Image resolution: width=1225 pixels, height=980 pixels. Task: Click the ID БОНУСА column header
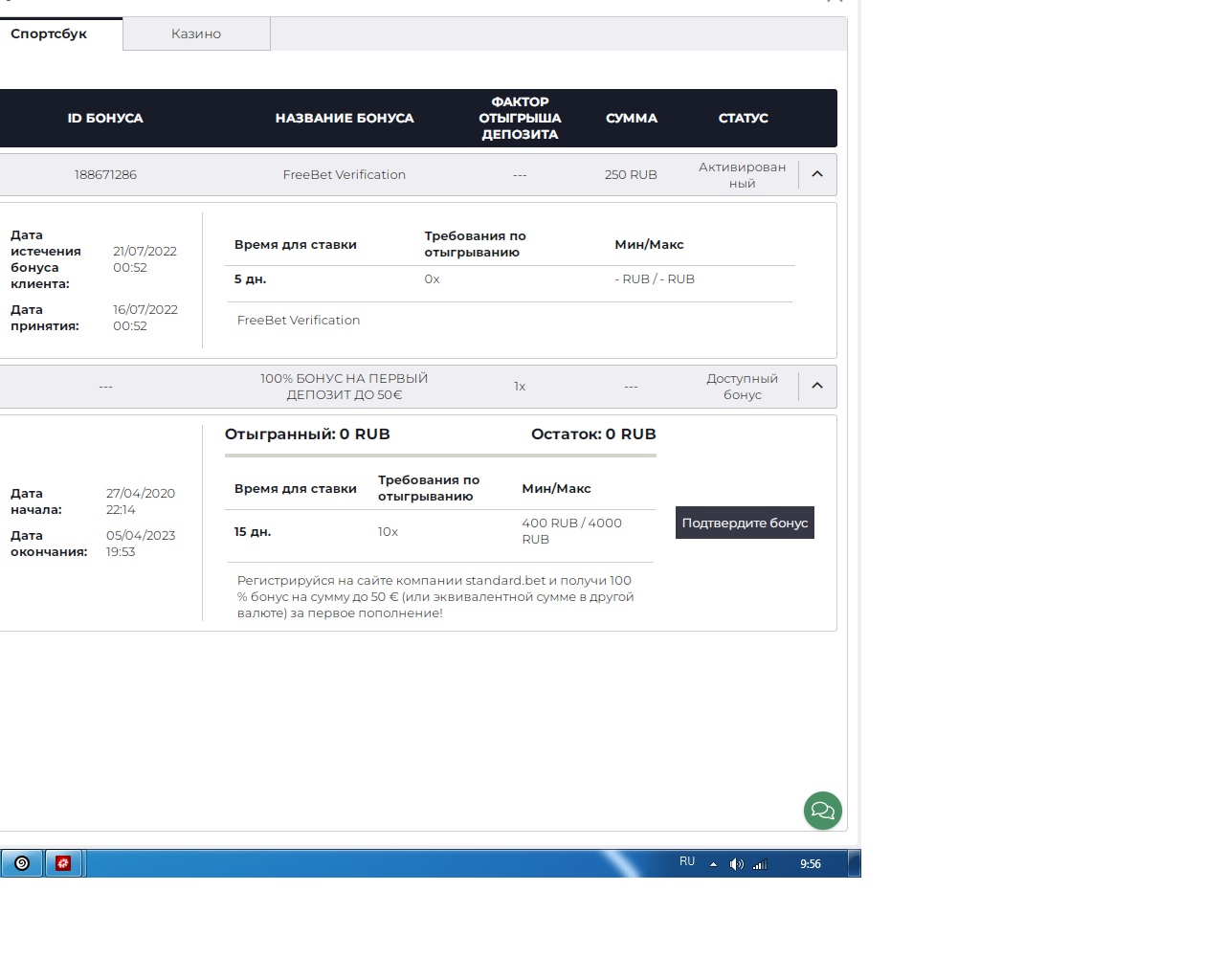[105, 118]
